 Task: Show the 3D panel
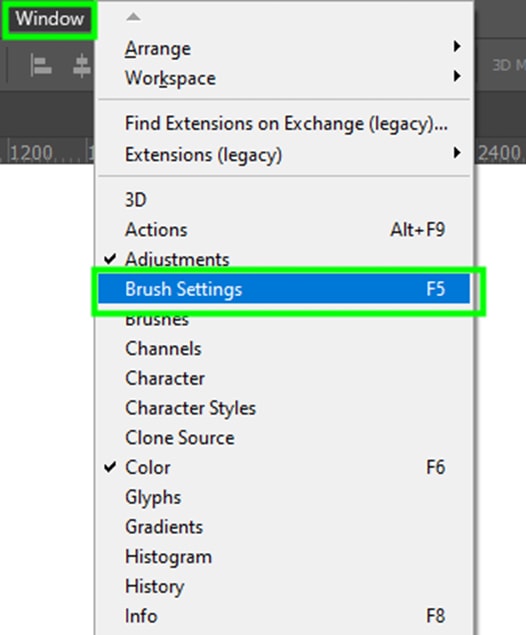(284, 200)
